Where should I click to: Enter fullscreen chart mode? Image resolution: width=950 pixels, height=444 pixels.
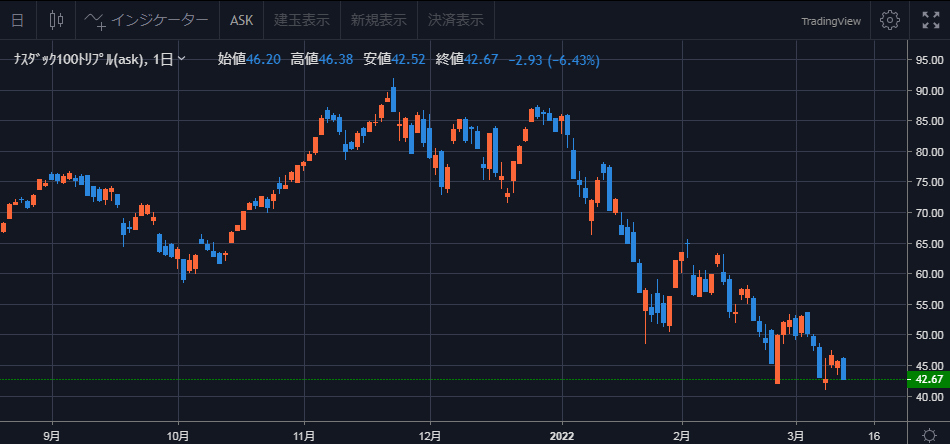click(x=931, y=20)
